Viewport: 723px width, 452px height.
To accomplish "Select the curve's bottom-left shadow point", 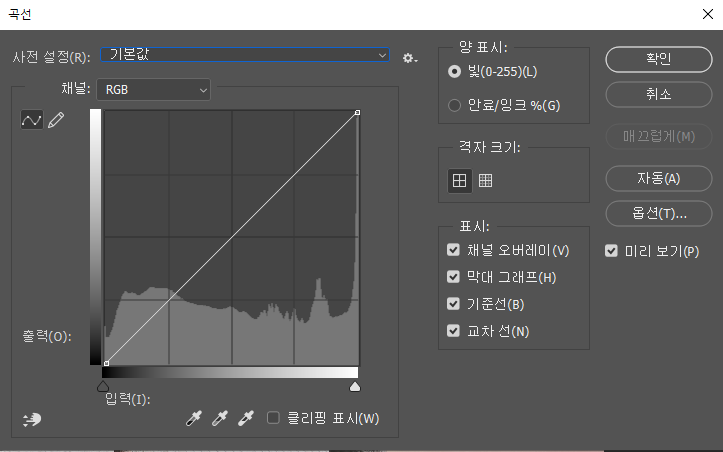I will coord(107,363).
